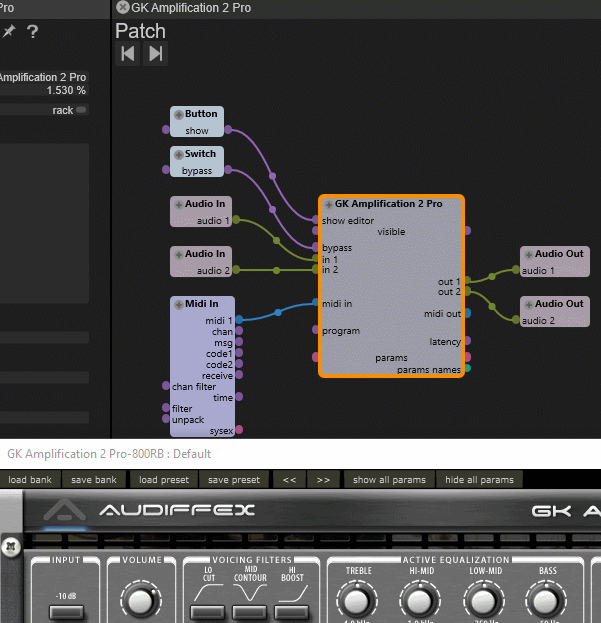Click the Midi In sysex output pin
Screen dimensions: 601x623
239,430
